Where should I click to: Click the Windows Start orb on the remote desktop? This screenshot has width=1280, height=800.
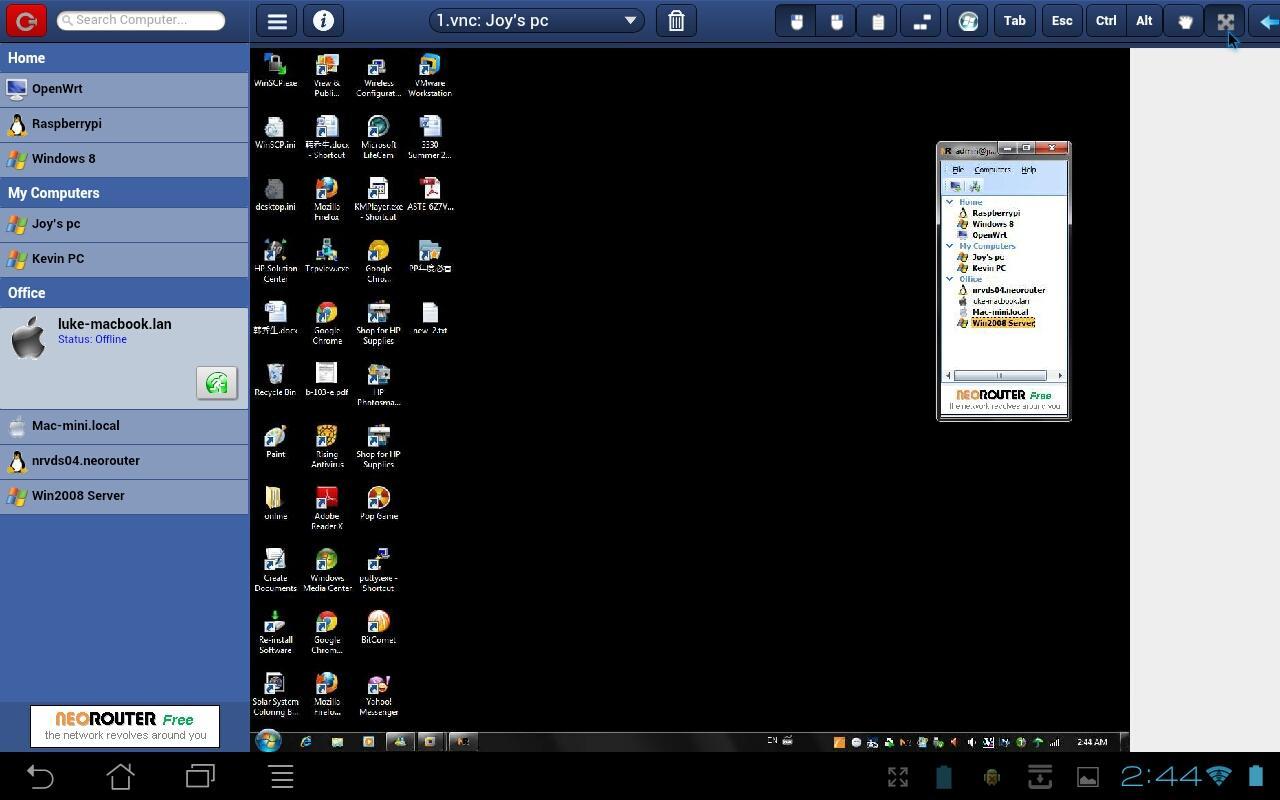[266, 741]
